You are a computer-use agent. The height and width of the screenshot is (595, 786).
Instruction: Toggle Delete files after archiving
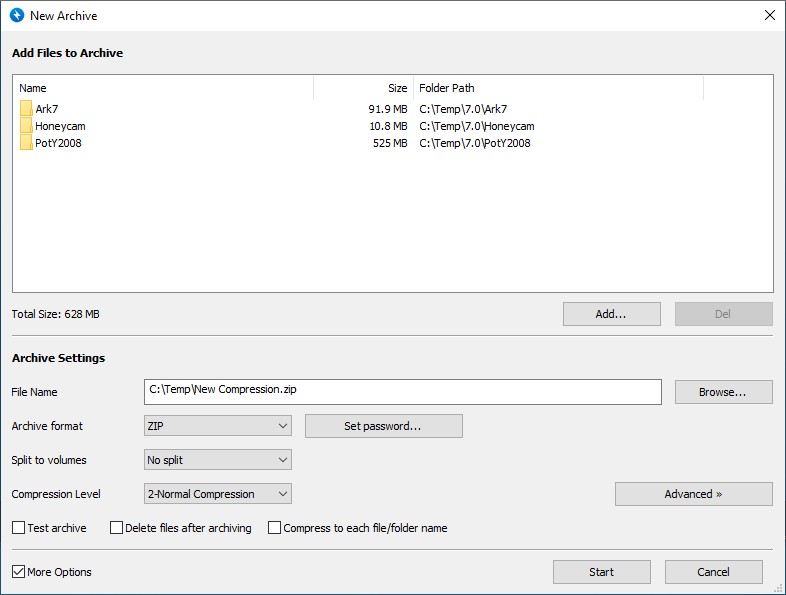pos(117,528)
